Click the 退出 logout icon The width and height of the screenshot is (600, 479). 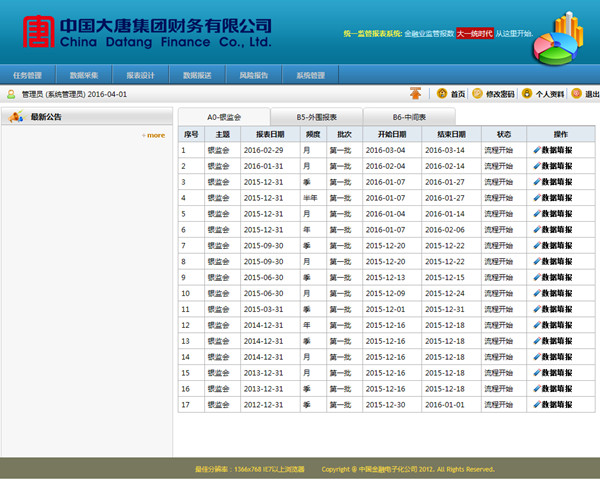576,94
